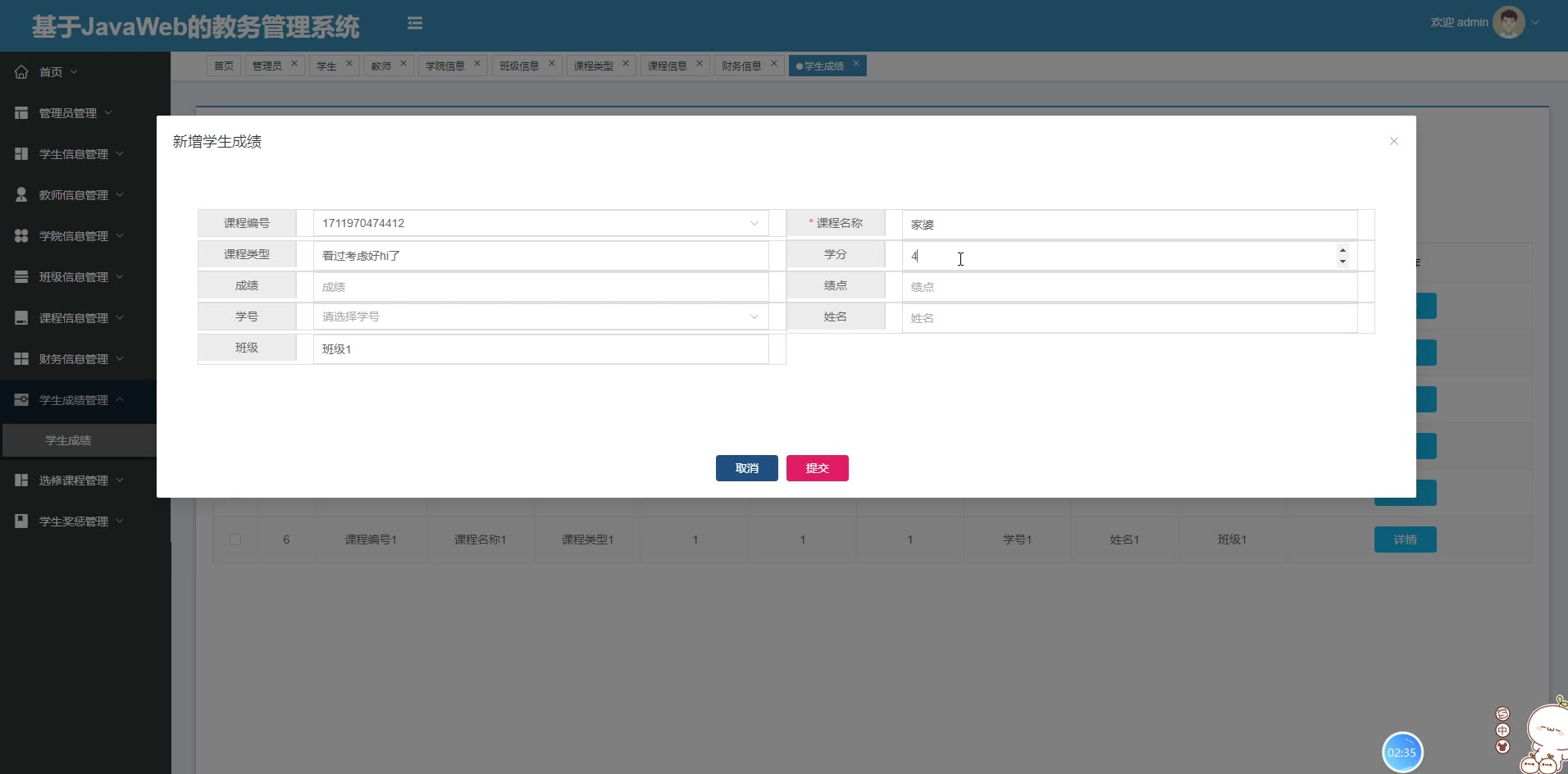Decrease 学分 value with down arrow
The width and height of the screenshot is (1568, 774).
(1342, 262)
